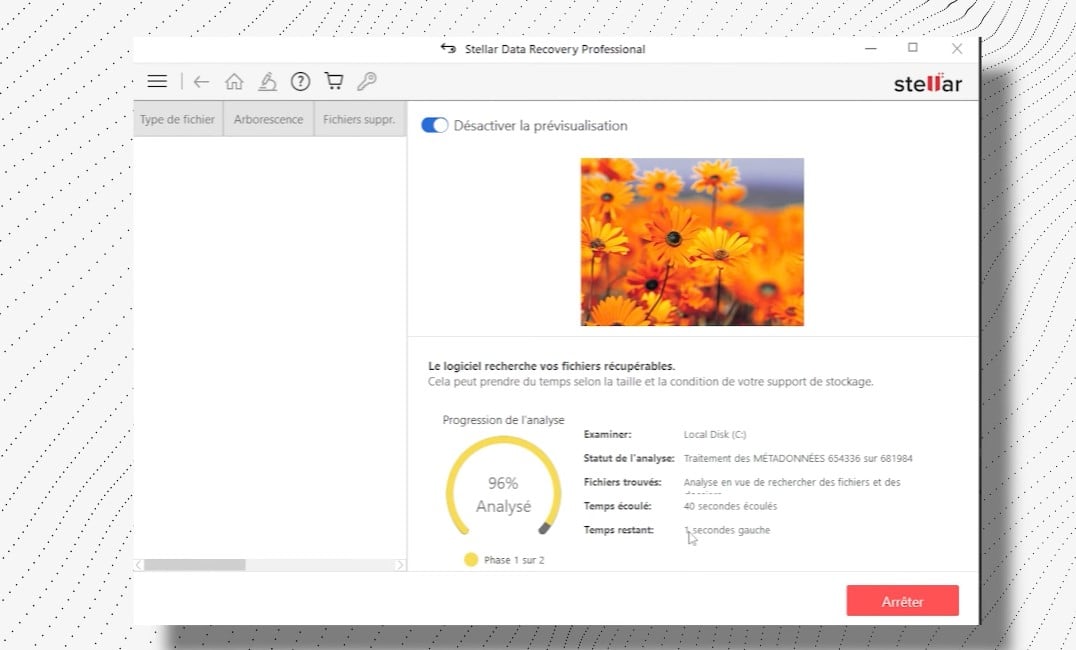
Task: Click the orange flowers preview image
Action: point(690,242)
